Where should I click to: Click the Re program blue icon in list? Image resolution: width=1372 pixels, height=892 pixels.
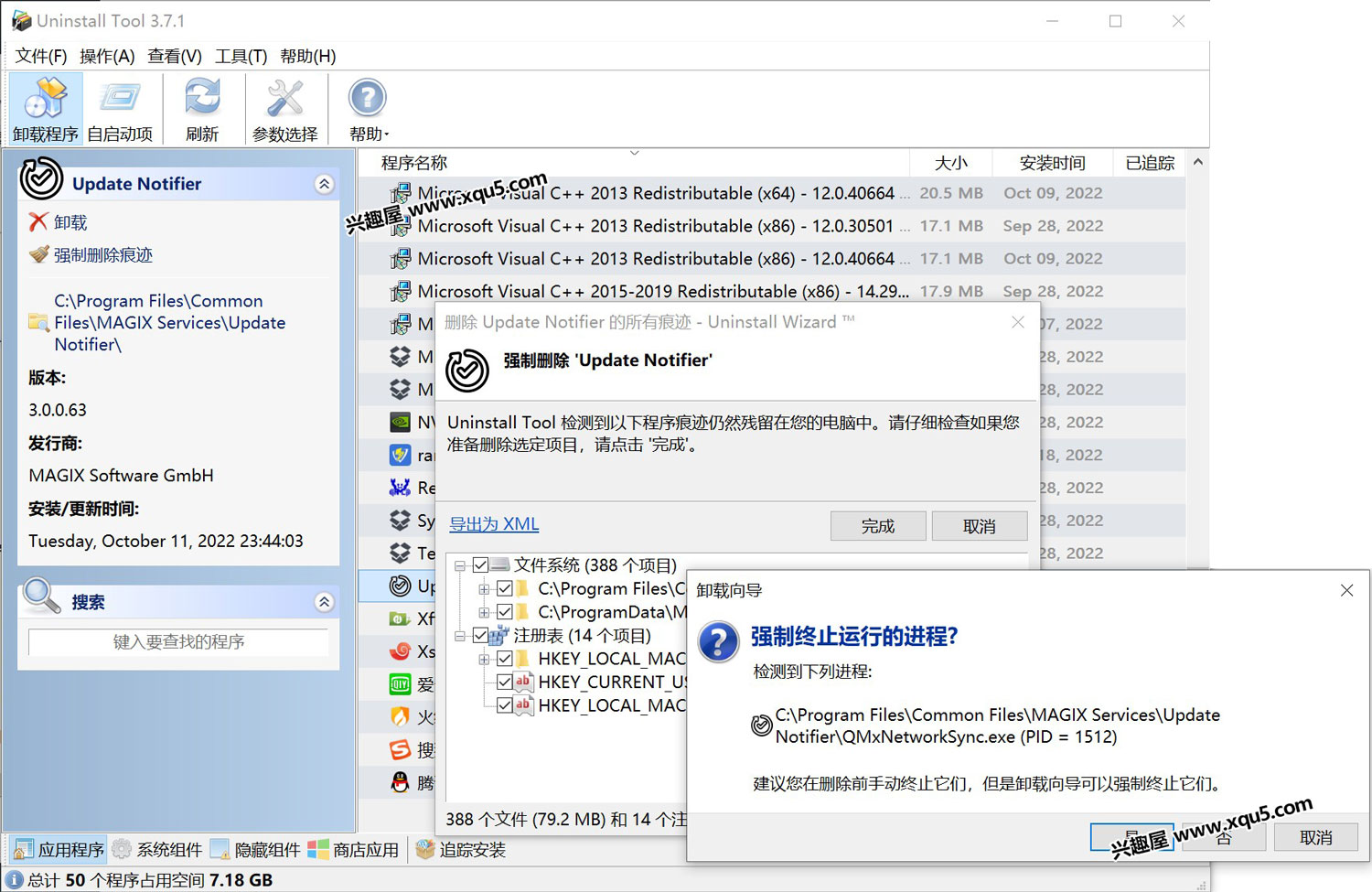tap(400, 488)
